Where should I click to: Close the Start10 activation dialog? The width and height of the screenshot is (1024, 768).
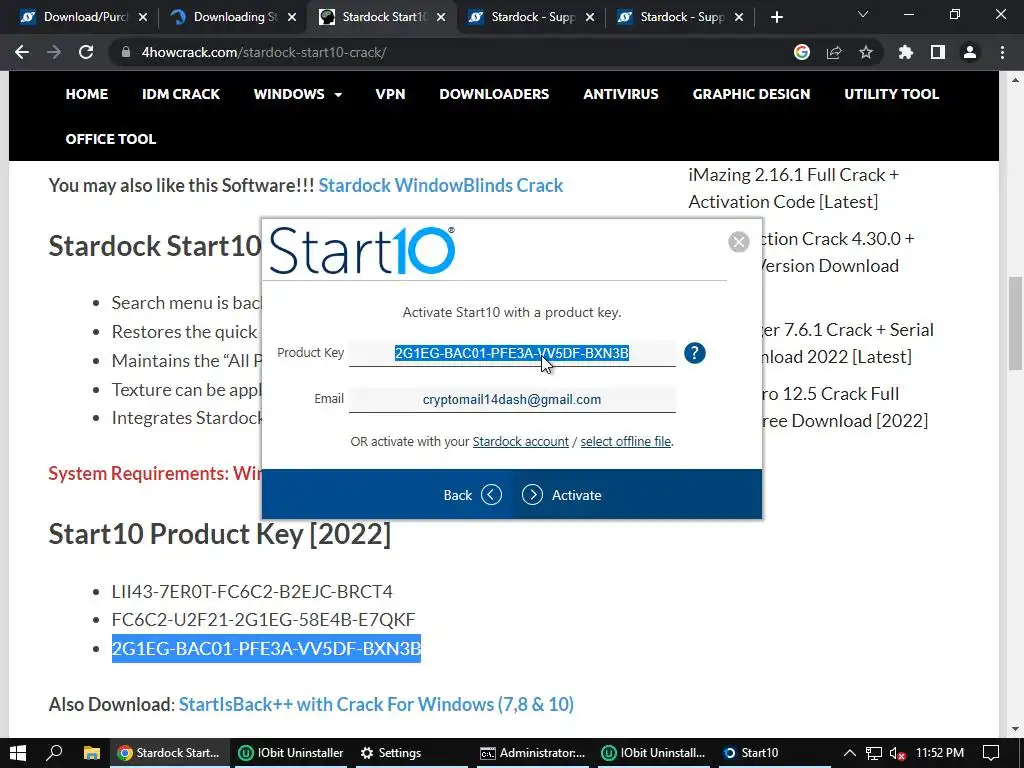pos(739,242)
